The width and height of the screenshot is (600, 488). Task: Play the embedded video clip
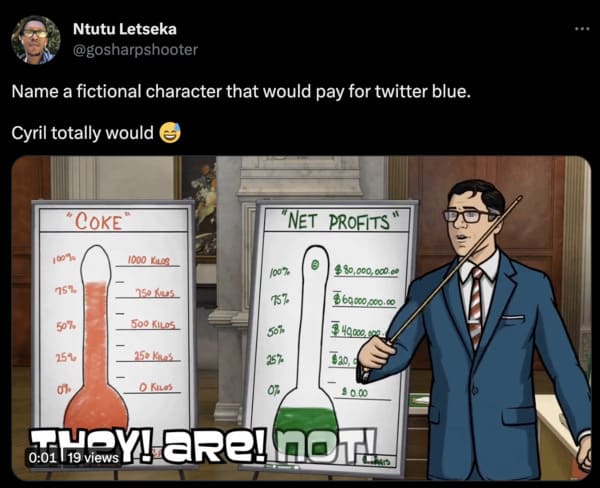tap(301, 318)
